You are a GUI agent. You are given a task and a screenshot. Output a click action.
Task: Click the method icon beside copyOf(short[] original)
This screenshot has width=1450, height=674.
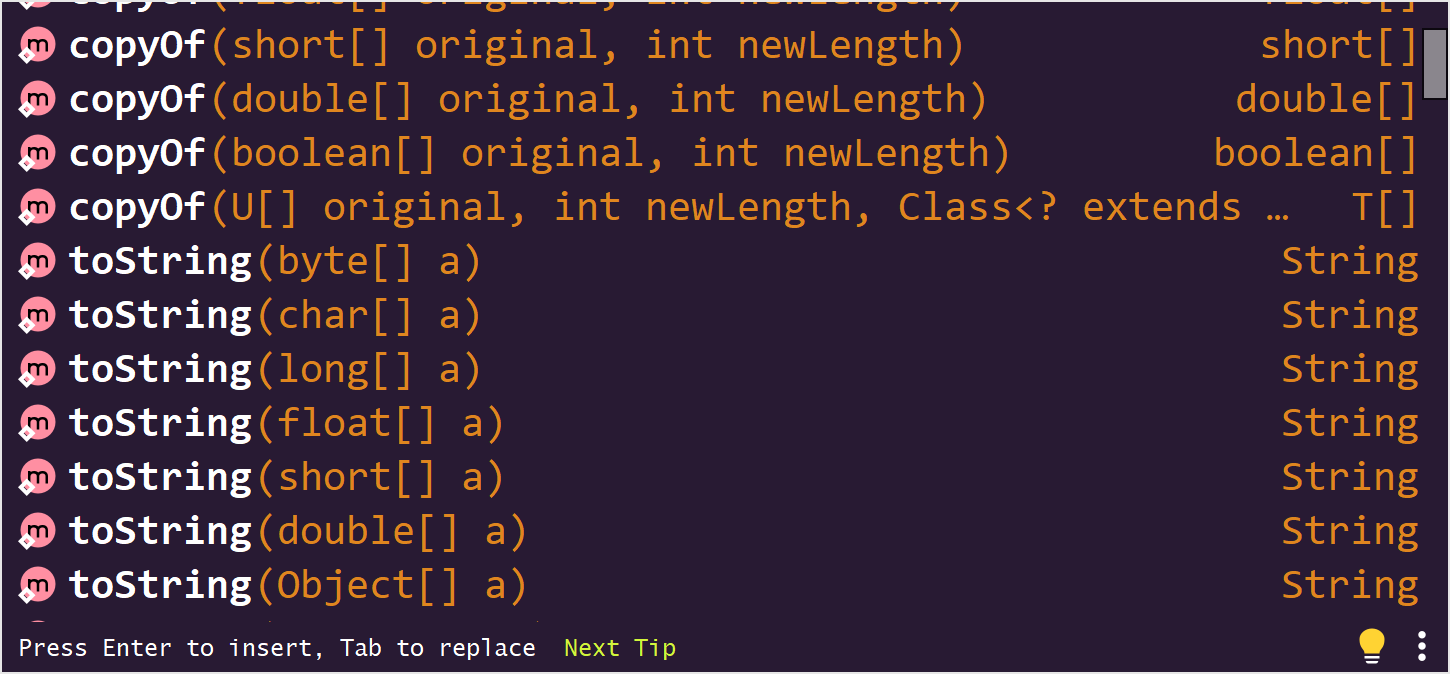point(36,44)
